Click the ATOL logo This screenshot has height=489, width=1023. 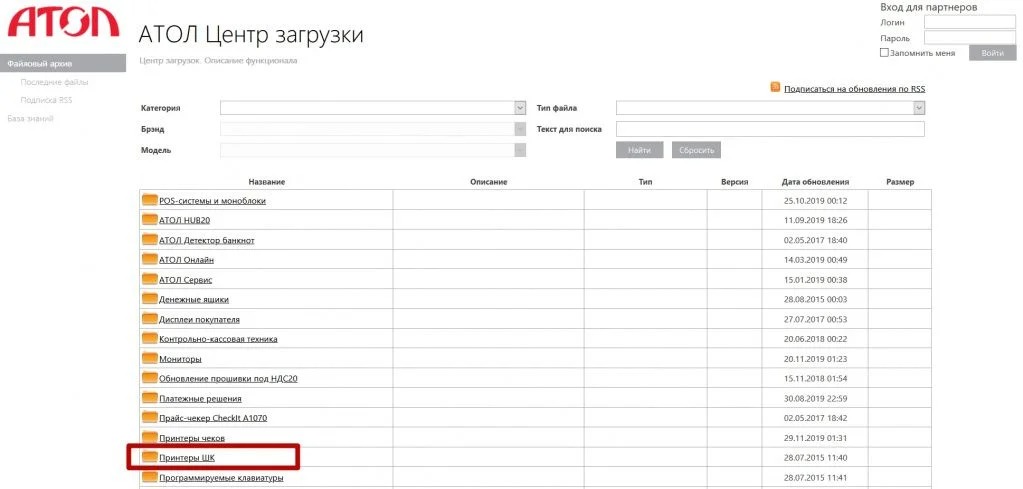point(63,21)
